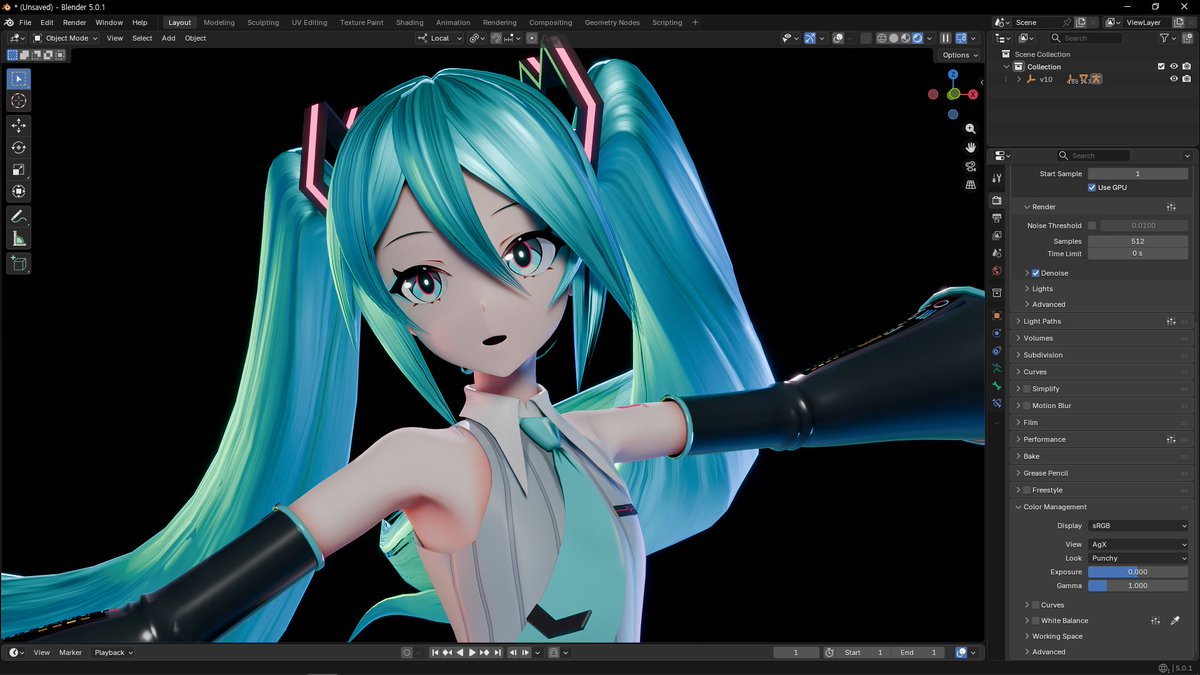The image size is (1200, 675).
Task: Expand the Grease Pencil panel
Action: pos(1103,473)
